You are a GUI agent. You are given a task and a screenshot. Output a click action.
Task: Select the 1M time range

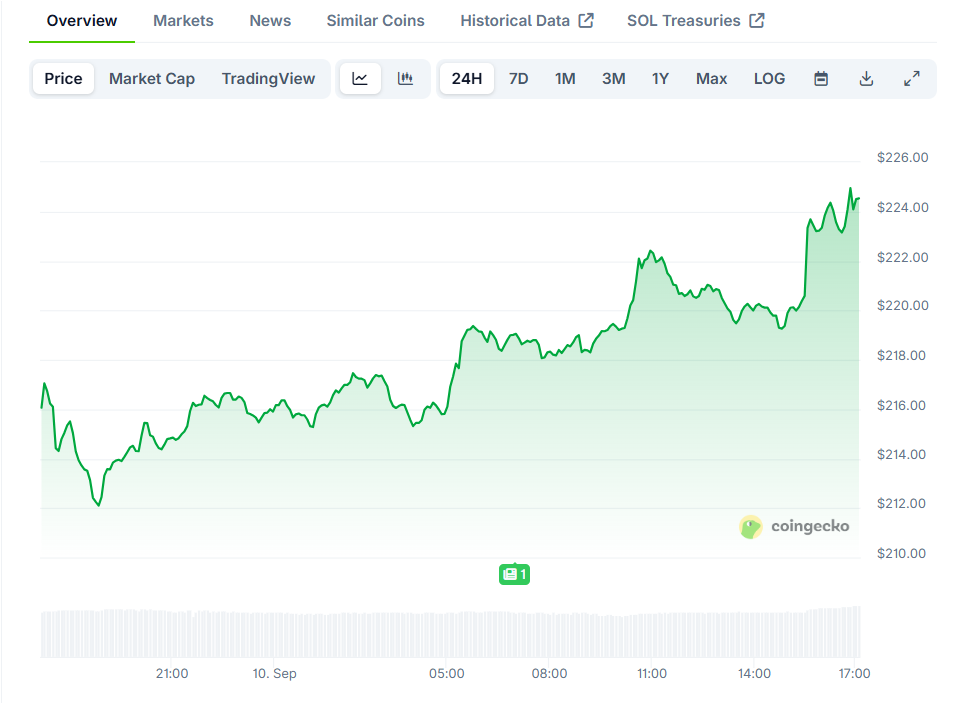pos(565,79)
